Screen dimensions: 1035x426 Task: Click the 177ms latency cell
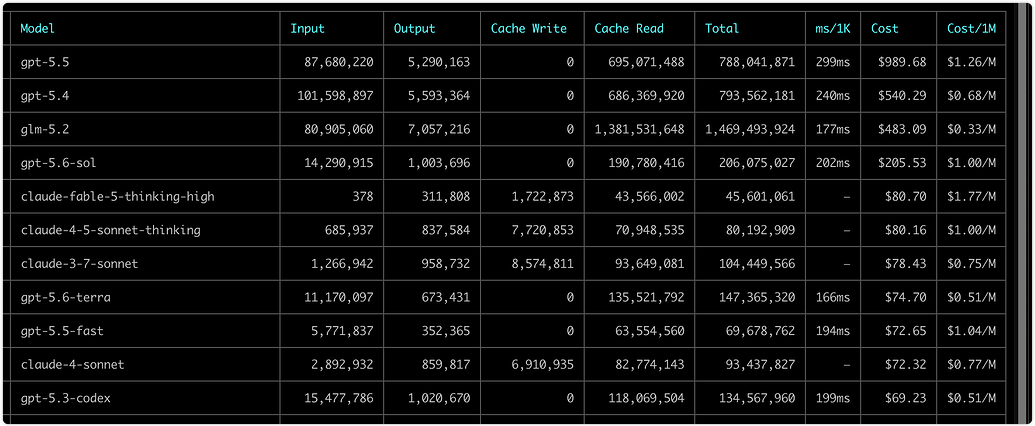833,129
